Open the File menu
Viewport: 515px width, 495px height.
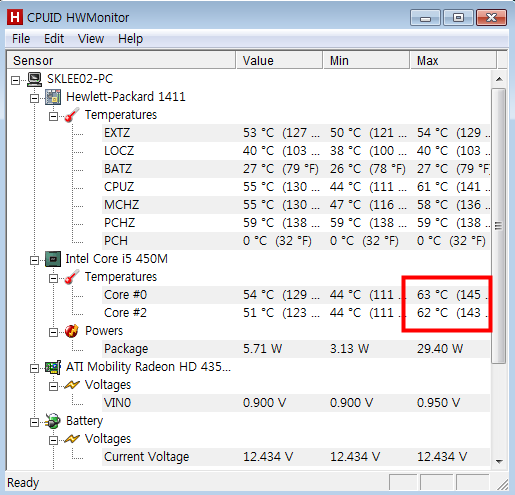click(x=21, y=39)
